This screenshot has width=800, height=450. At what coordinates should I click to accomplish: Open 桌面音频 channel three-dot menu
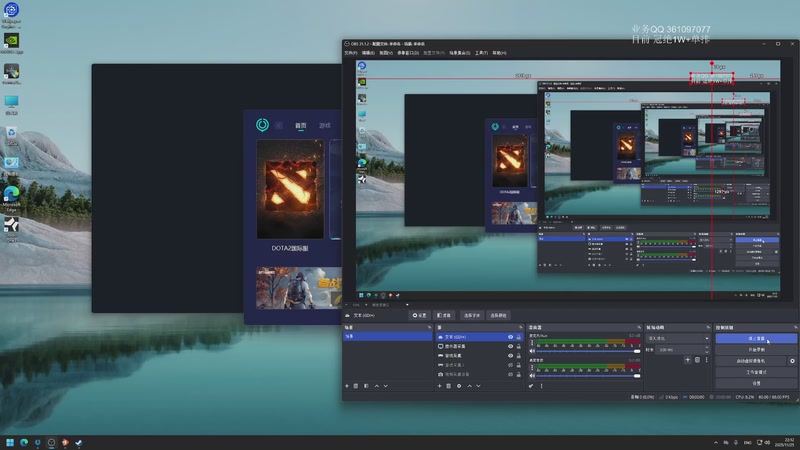tap(532, 368)
